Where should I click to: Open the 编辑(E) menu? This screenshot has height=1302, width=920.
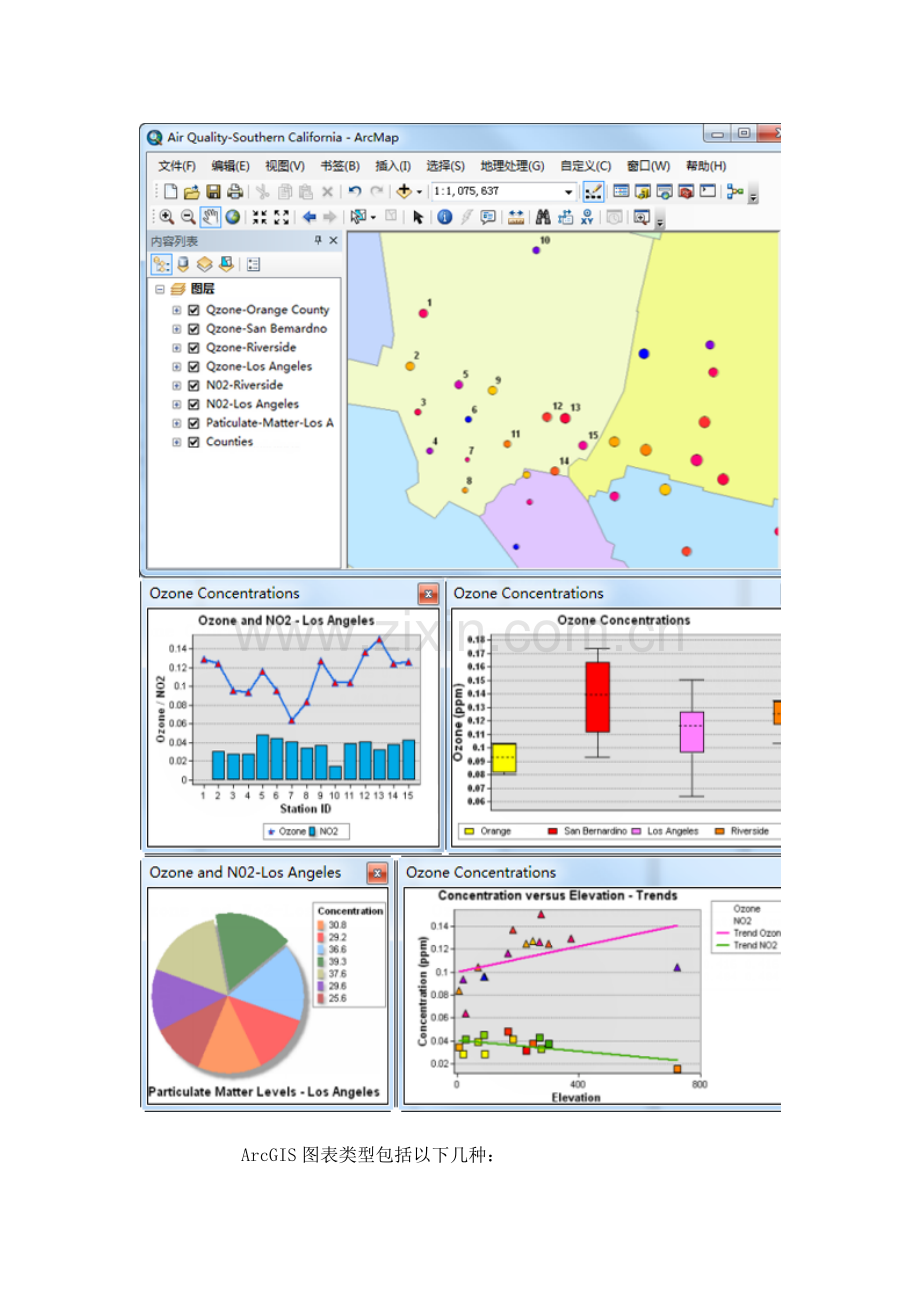tap(230, 166)
